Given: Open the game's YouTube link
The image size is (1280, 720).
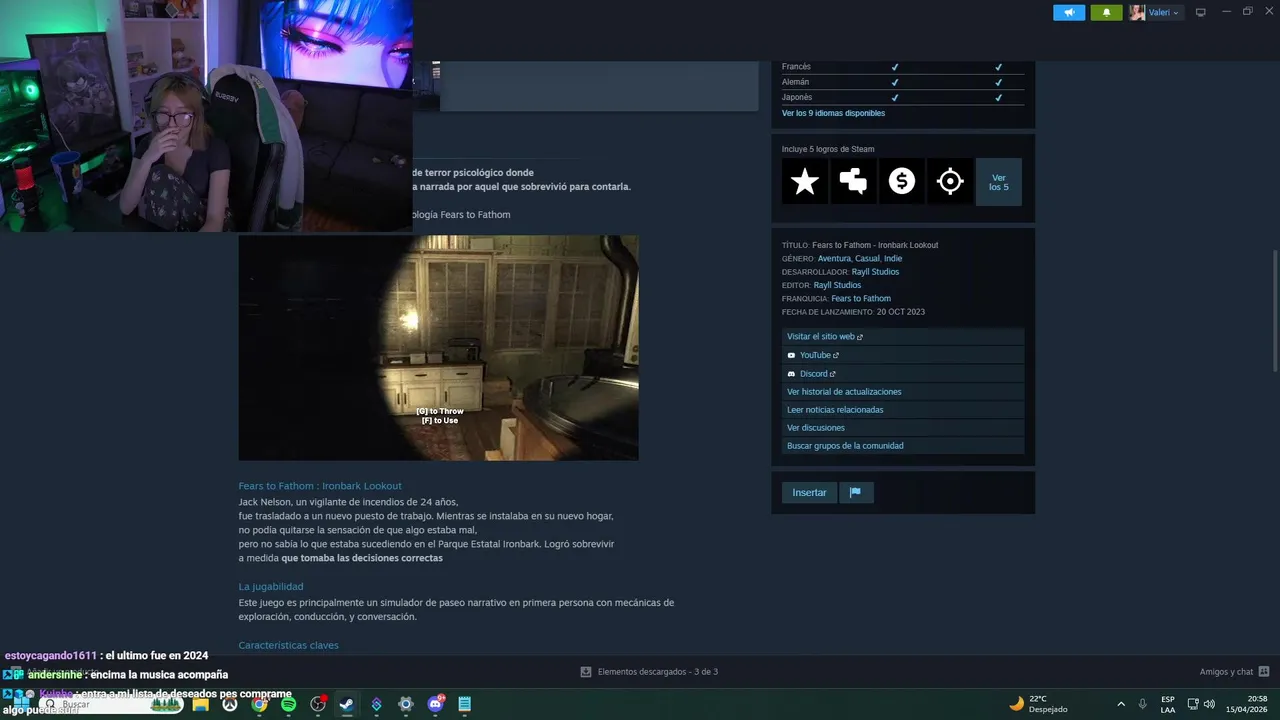Looking at the screenshot, I should click(x=903, y=355).
